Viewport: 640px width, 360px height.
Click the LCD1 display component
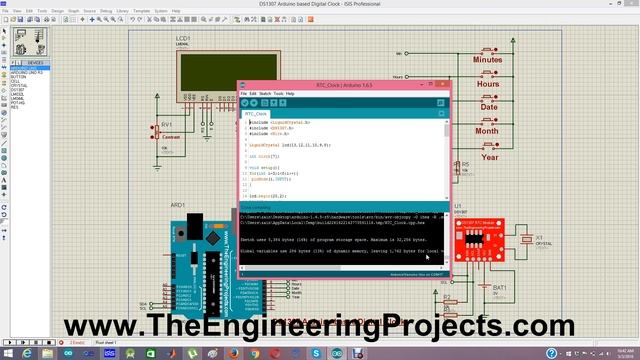[228, 76]
